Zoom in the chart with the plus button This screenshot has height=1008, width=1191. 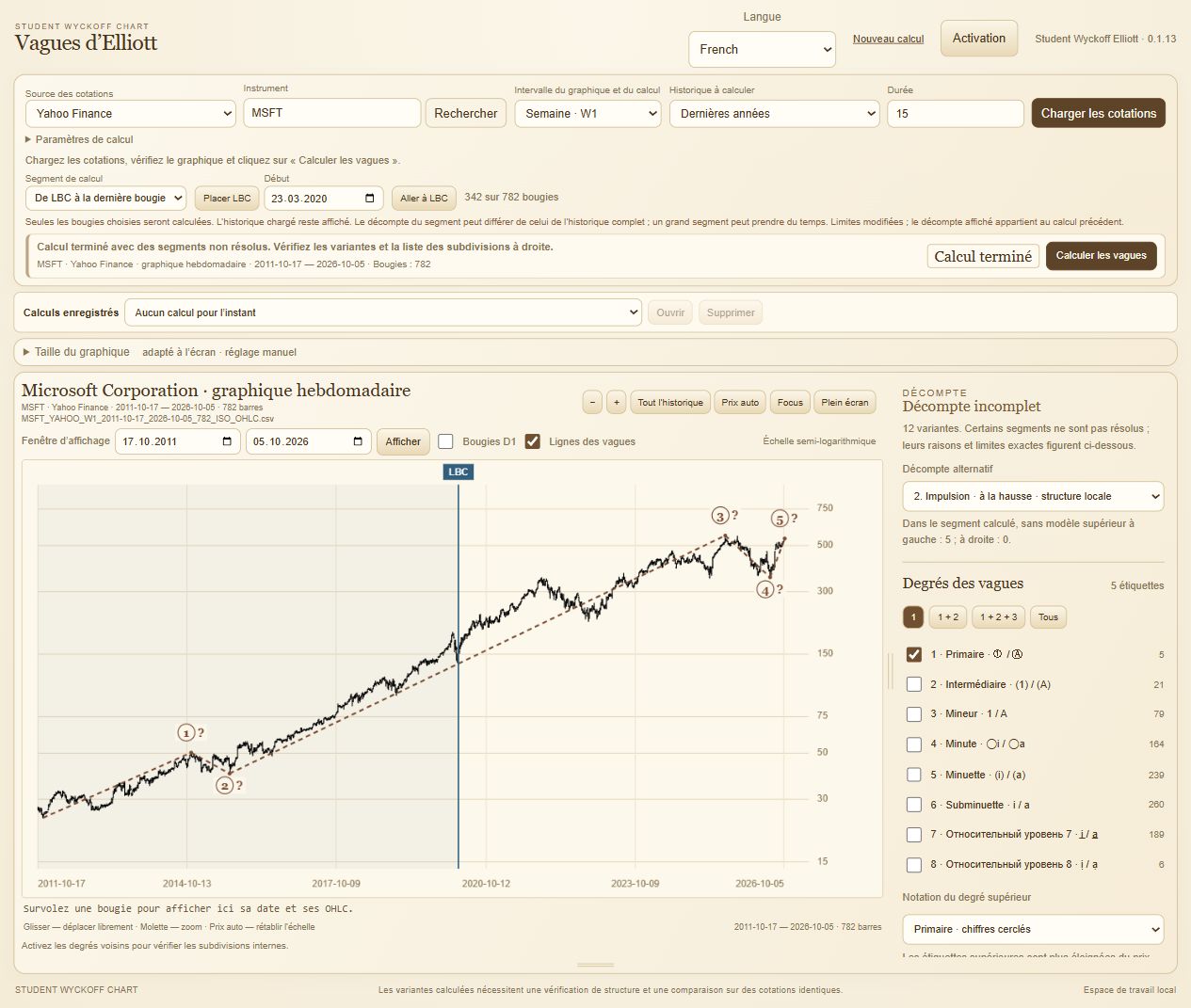tap(616, 403)
